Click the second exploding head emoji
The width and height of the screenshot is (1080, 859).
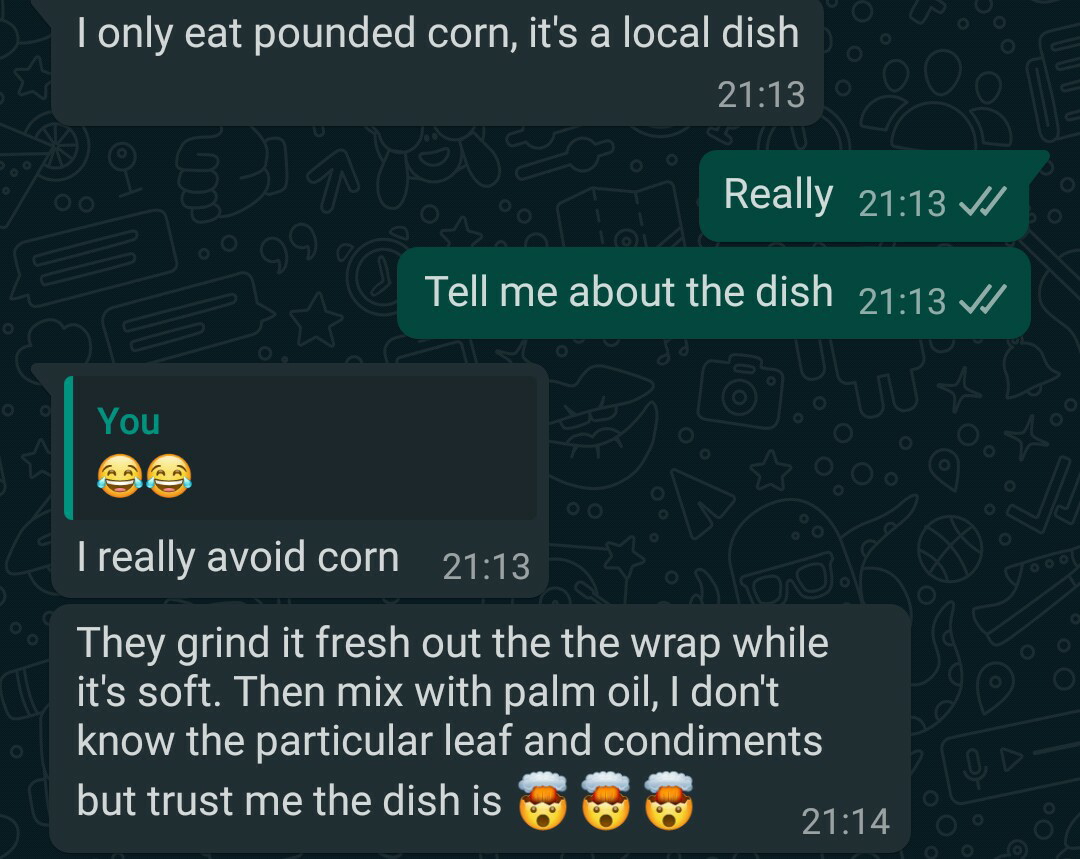tap(605, 800)
